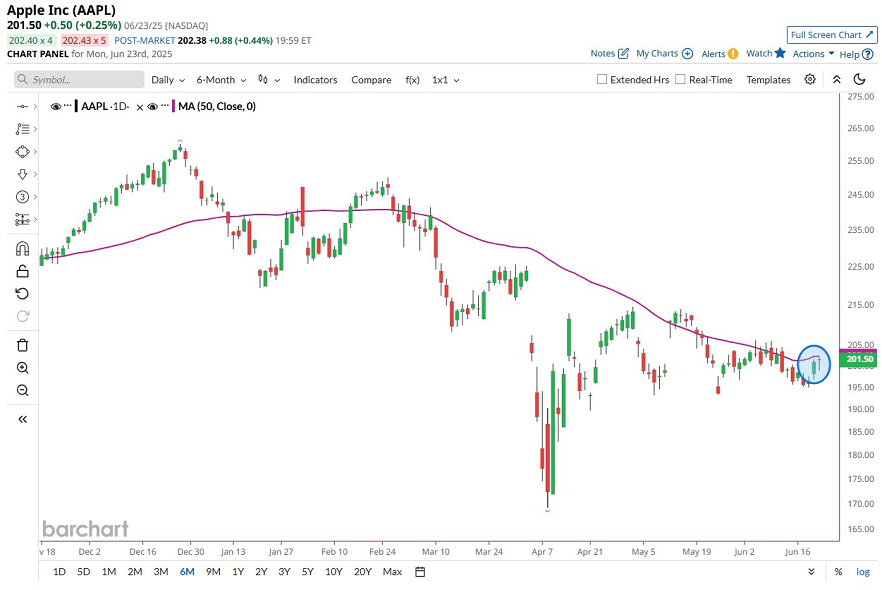Enable the magnet snap tool
882x590 pixels.
pyautogui.click(x=22, y=249)
